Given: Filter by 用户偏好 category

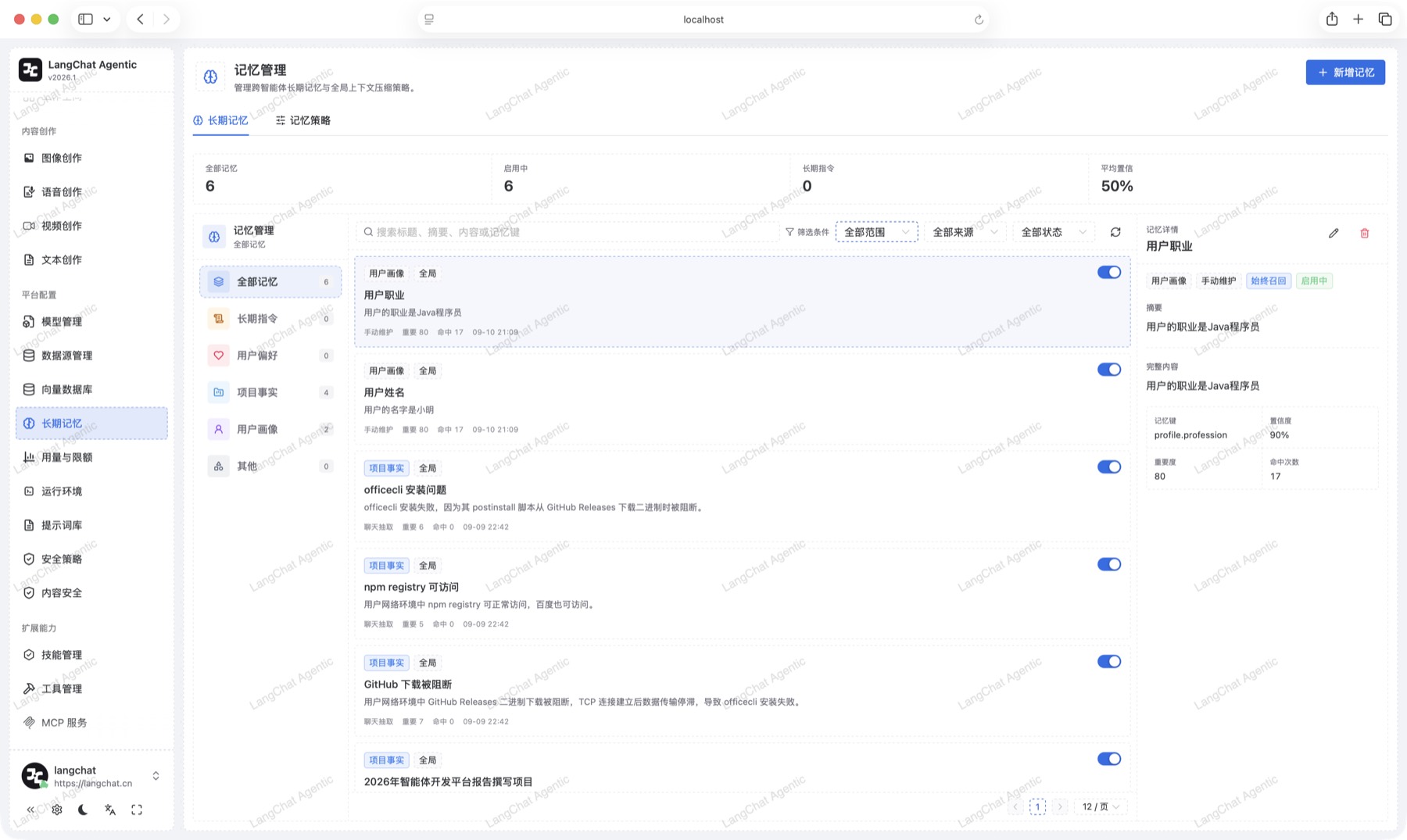Looking at the screenshot, I should click(270, 356).
